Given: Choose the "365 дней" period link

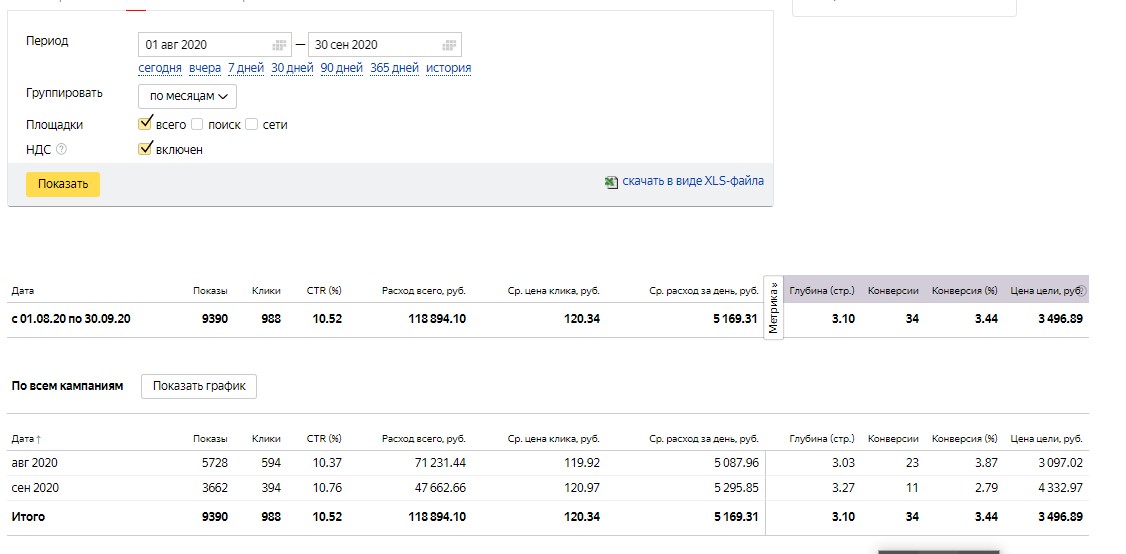Looking at the screenshot, I should coord(394,68).
